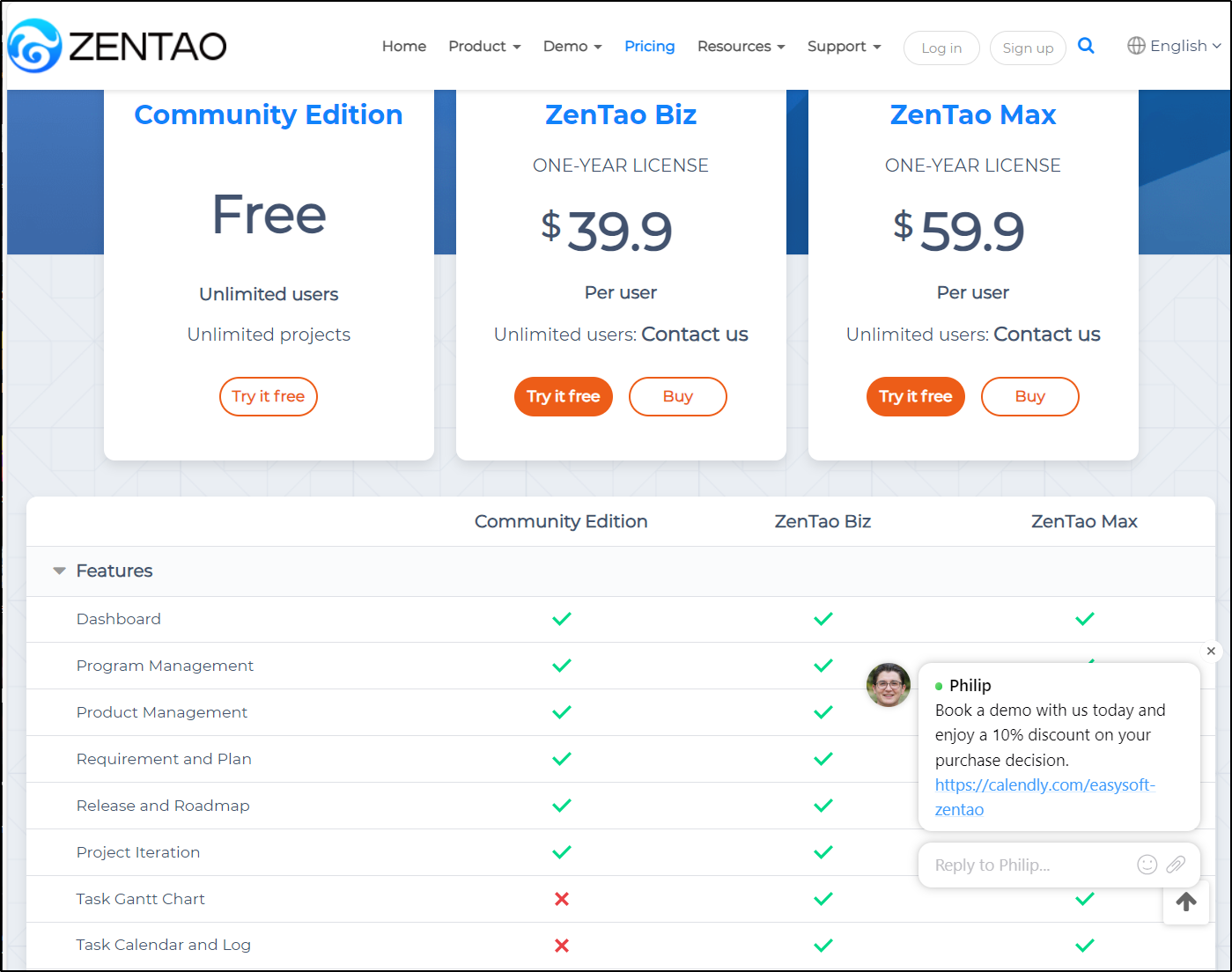Try Community Edition for free
Viewport: 1232px width, 972px height.
269,396
